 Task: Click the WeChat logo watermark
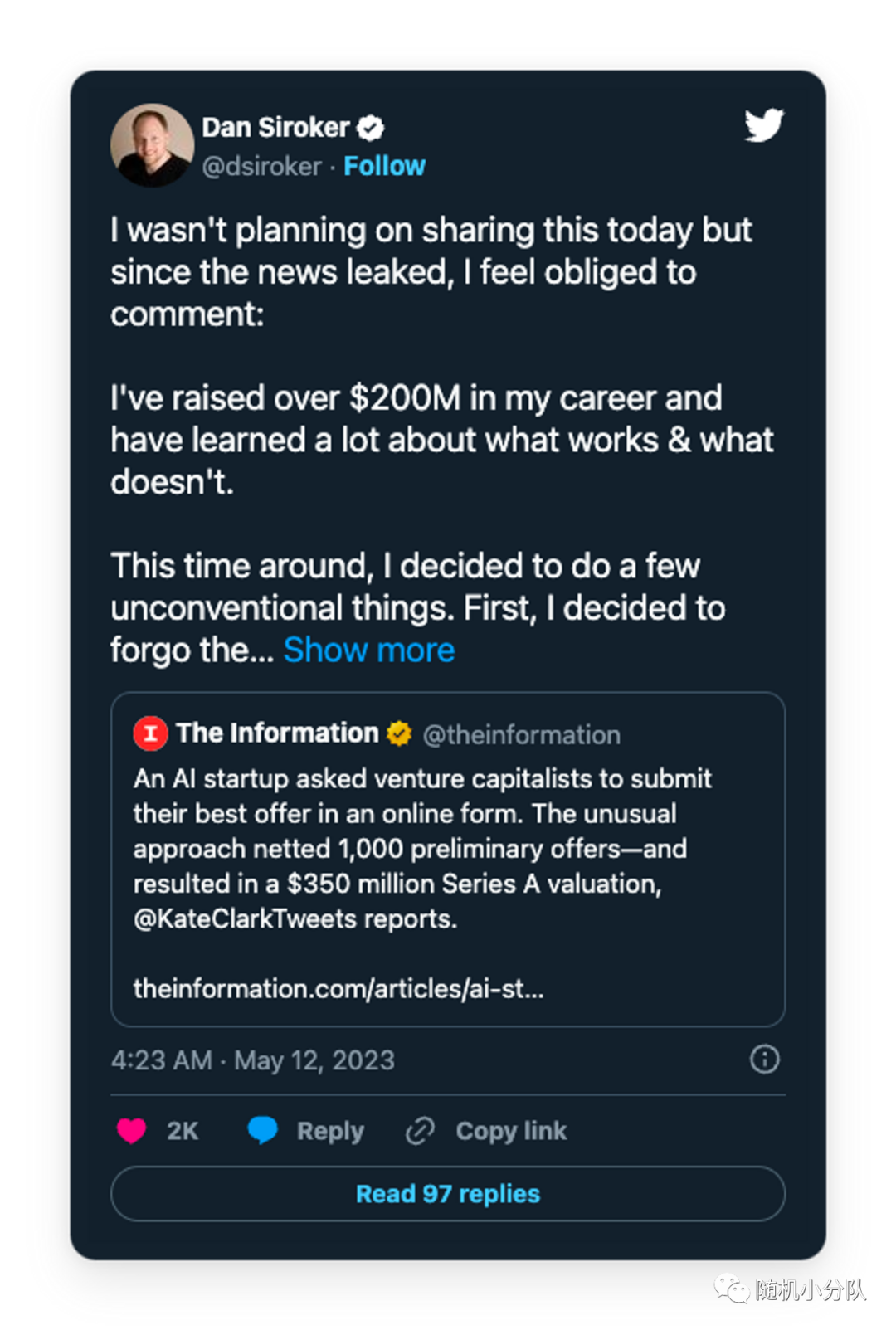coord(732,1288)
